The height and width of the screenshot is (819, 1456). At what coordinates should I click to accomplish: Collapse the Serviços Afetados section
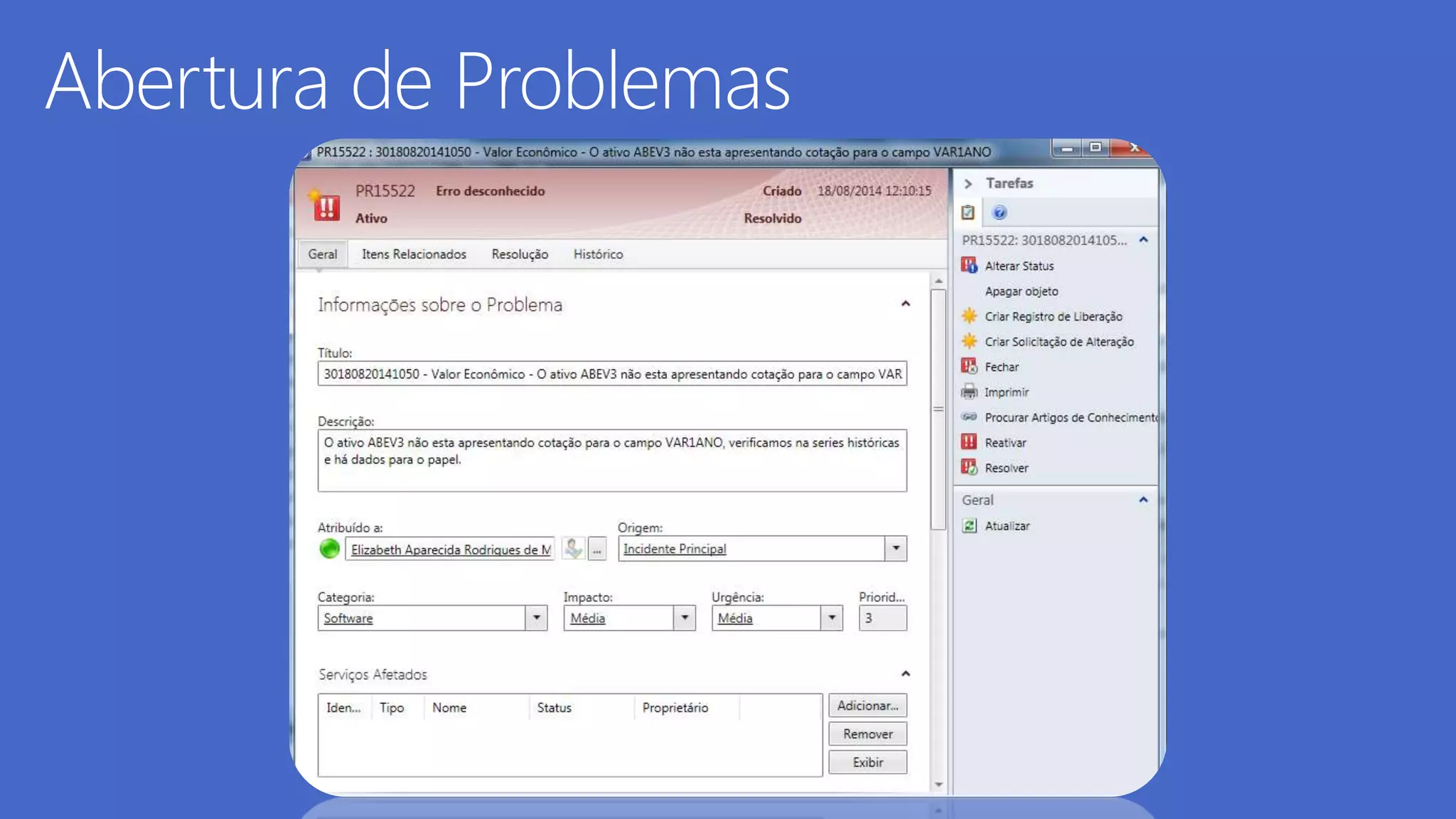906,673
